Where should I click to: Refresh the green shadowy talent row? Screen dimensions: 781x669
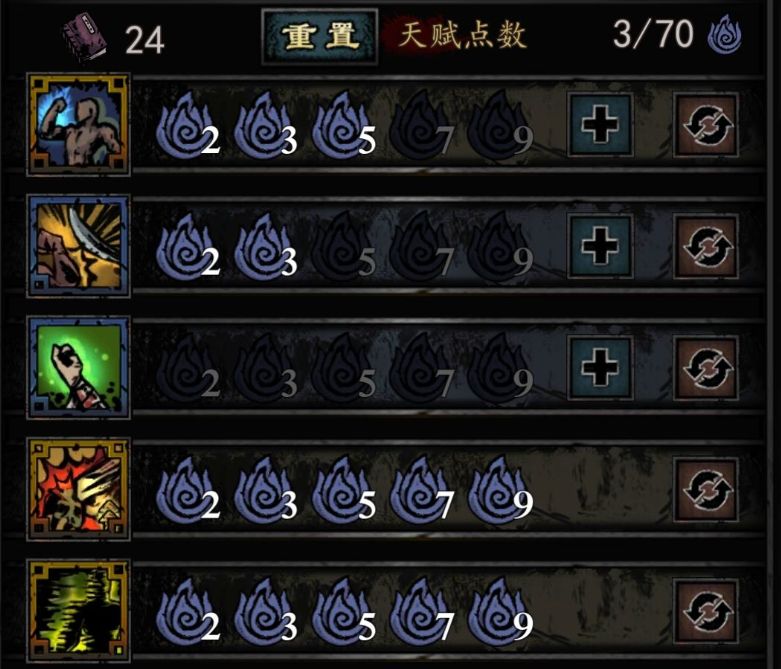(706, 611)
